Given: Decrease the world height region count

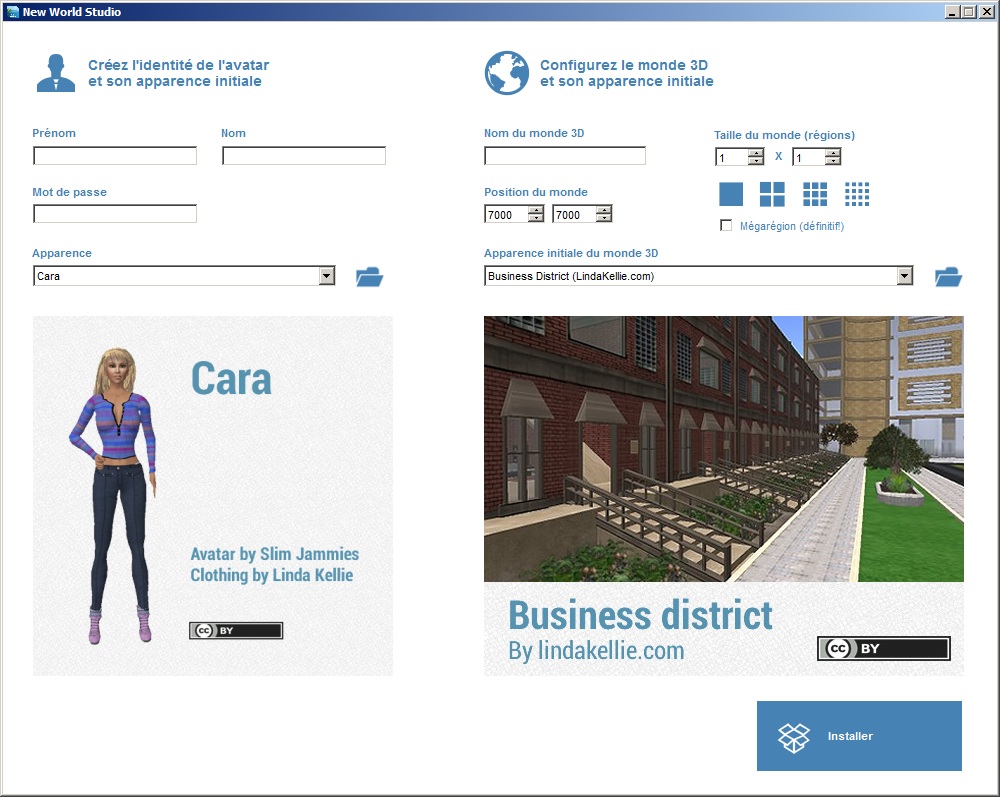Looking at the screenshot, I should coord(833,161).
